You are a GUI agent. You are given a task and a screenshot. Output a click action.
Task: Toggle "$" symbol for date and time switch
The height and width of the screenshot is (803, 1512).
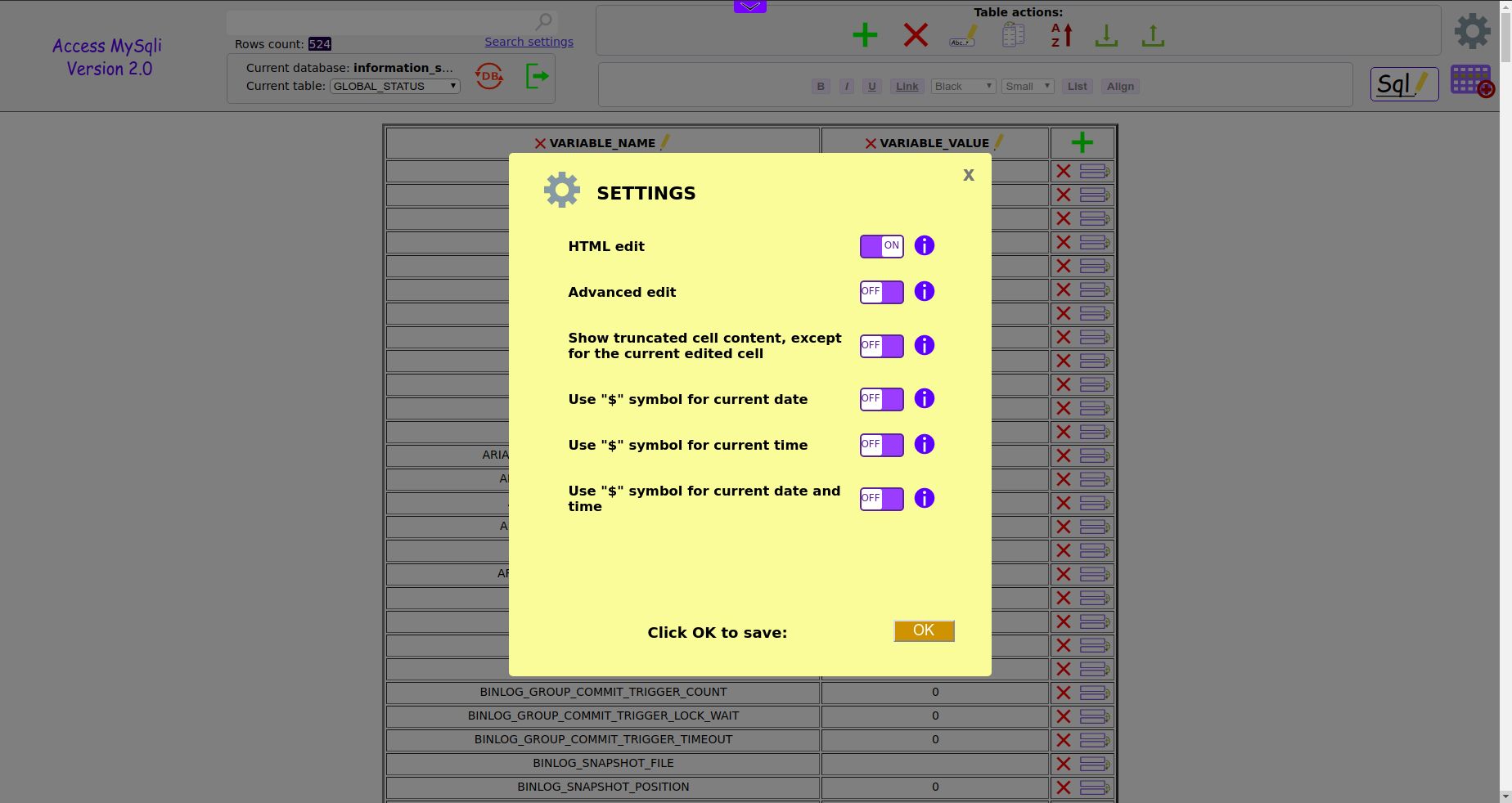[881, 499]
